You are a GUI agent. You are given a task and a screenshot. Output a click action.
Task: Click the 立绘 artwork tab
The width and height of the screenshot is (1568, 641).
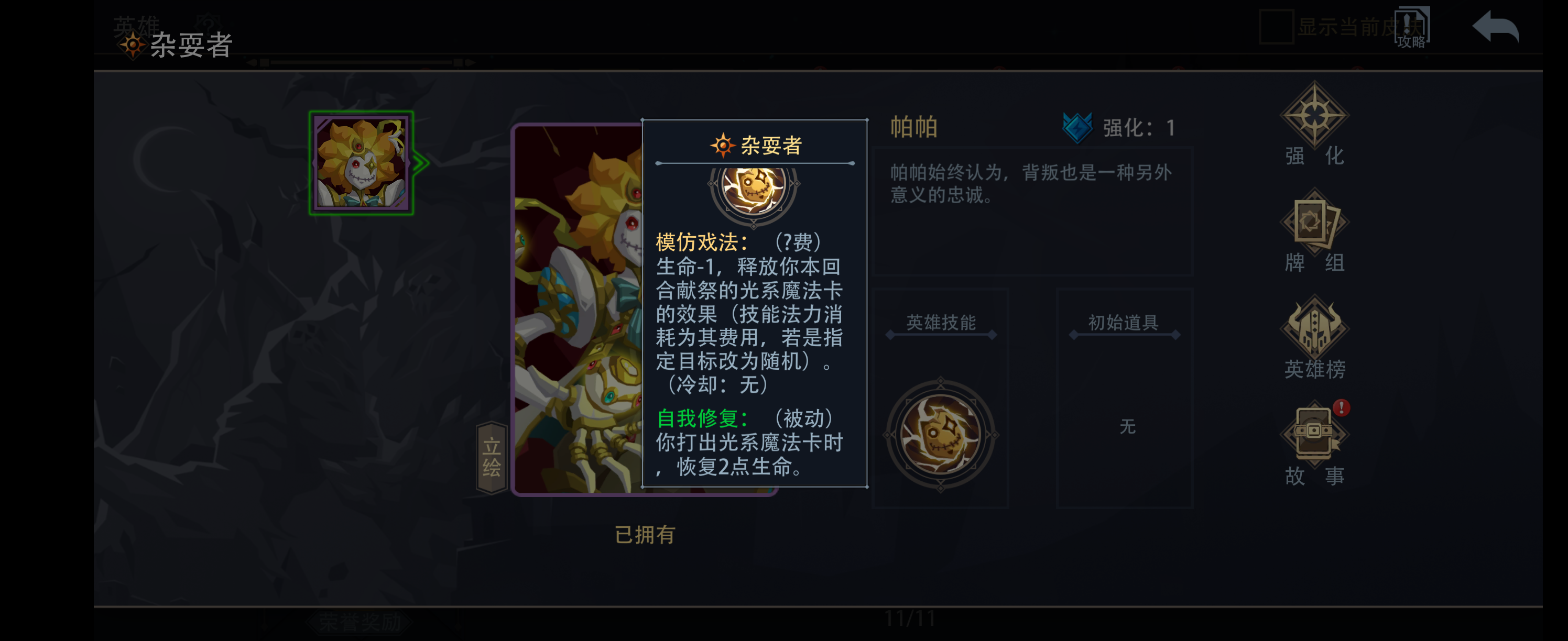[491, 457]
